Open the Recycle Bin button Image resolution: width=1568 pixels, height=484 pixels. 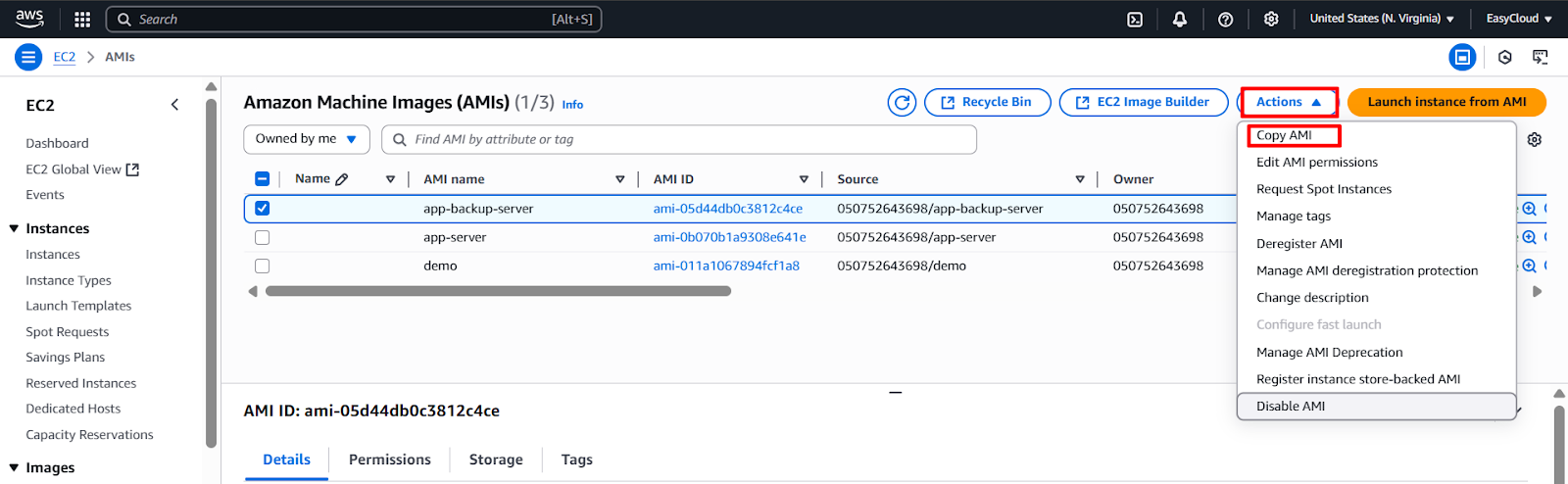[x=987, y=102]
